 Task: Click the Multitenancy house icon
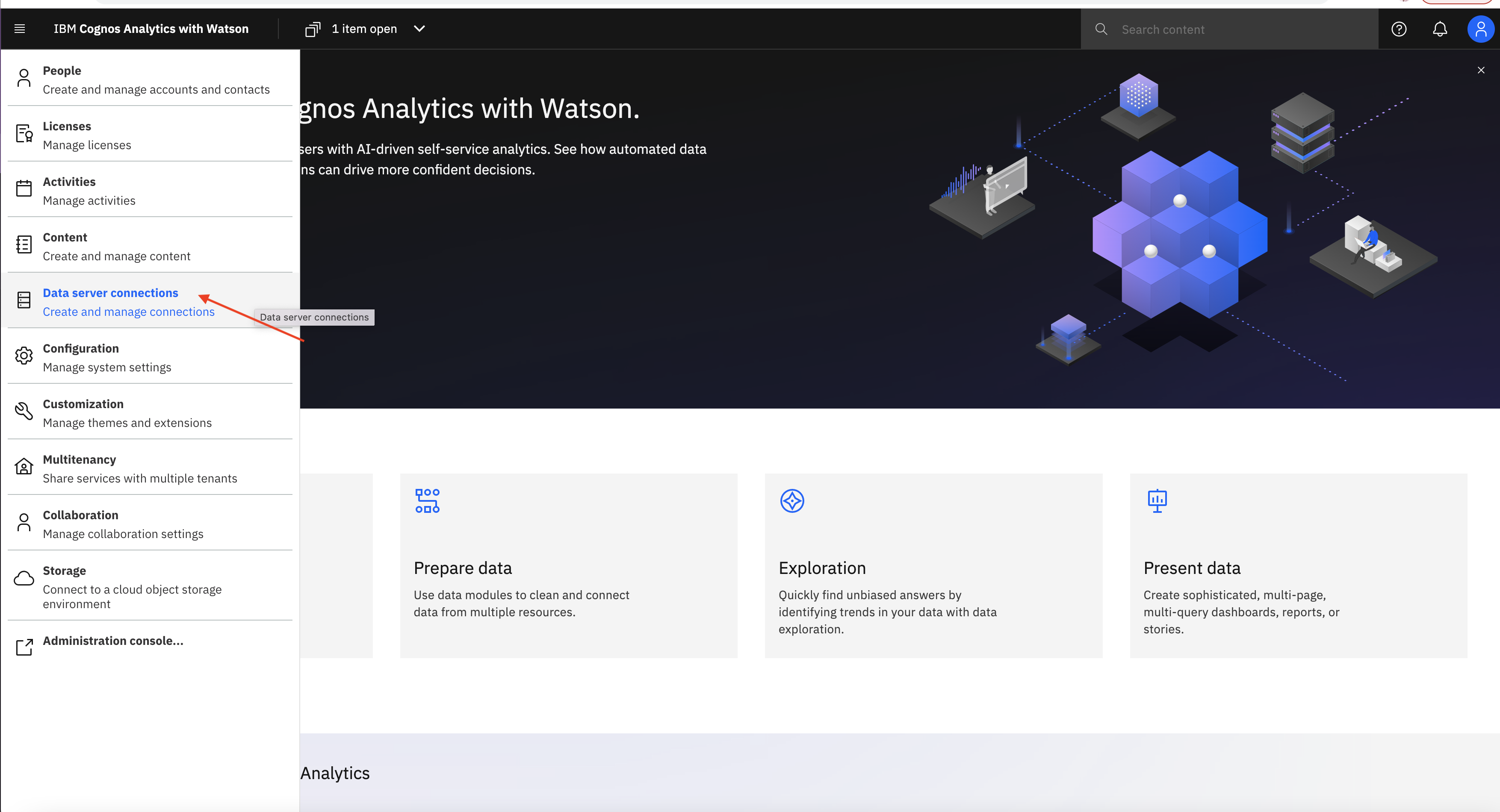(x=24, y=466)
